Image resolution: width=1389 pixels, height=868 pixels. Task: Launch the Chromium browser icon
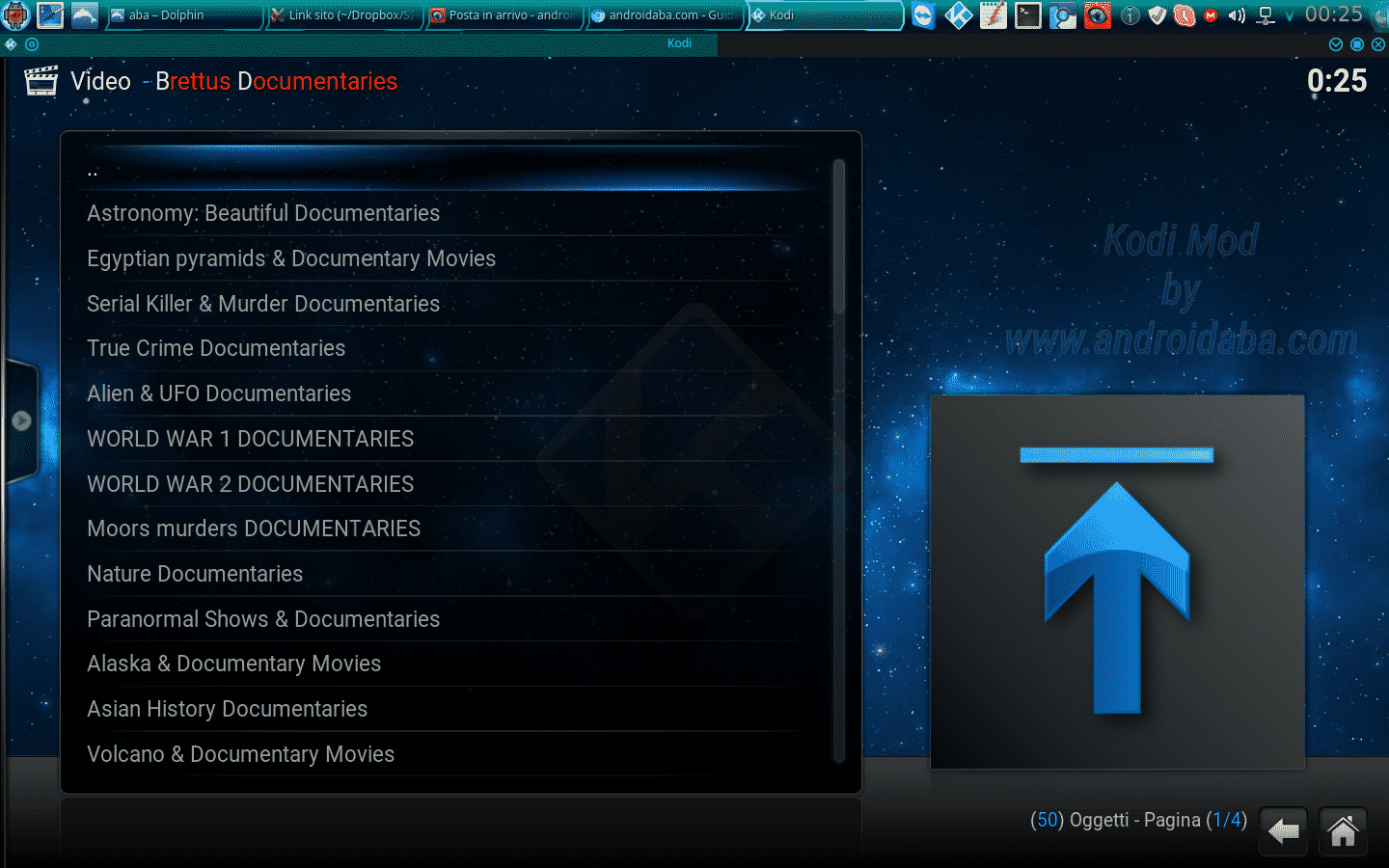[x=1063, y=15]
